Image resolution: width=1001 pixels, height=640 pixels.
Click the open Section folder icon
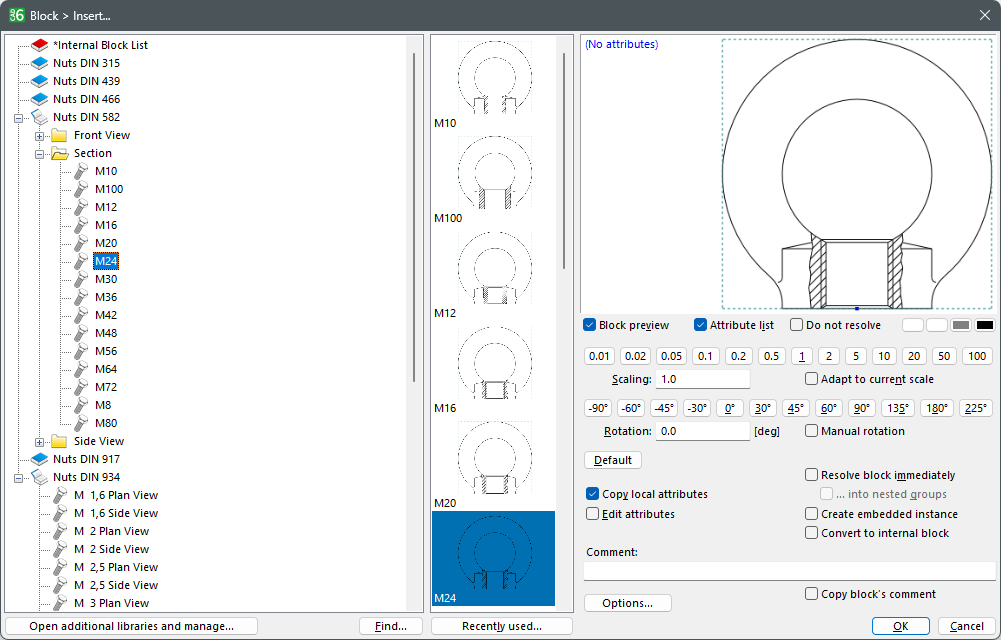click(59, 153)
